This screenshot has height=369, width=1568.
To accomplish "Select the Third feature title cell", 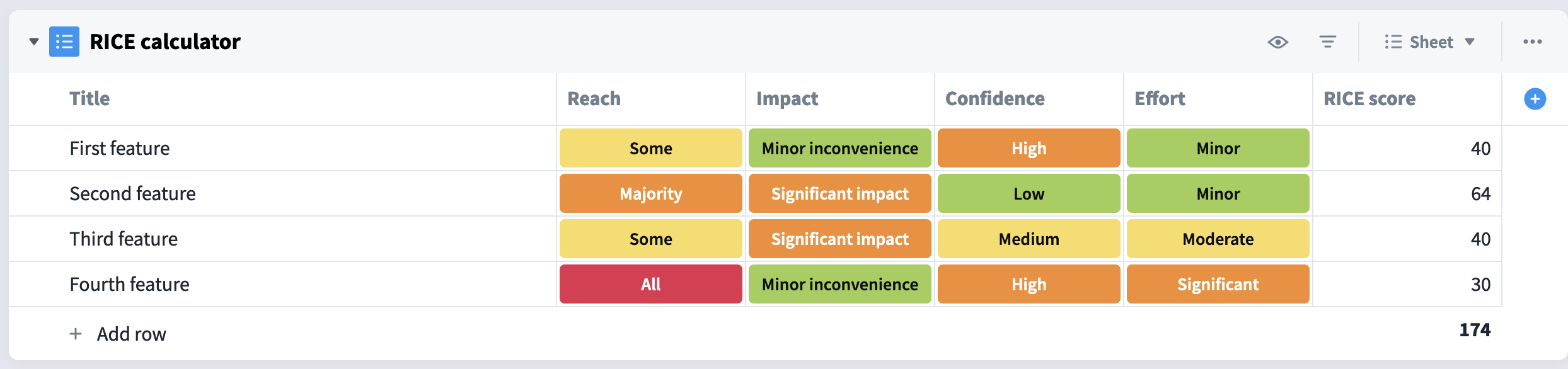I will (282, 239).
